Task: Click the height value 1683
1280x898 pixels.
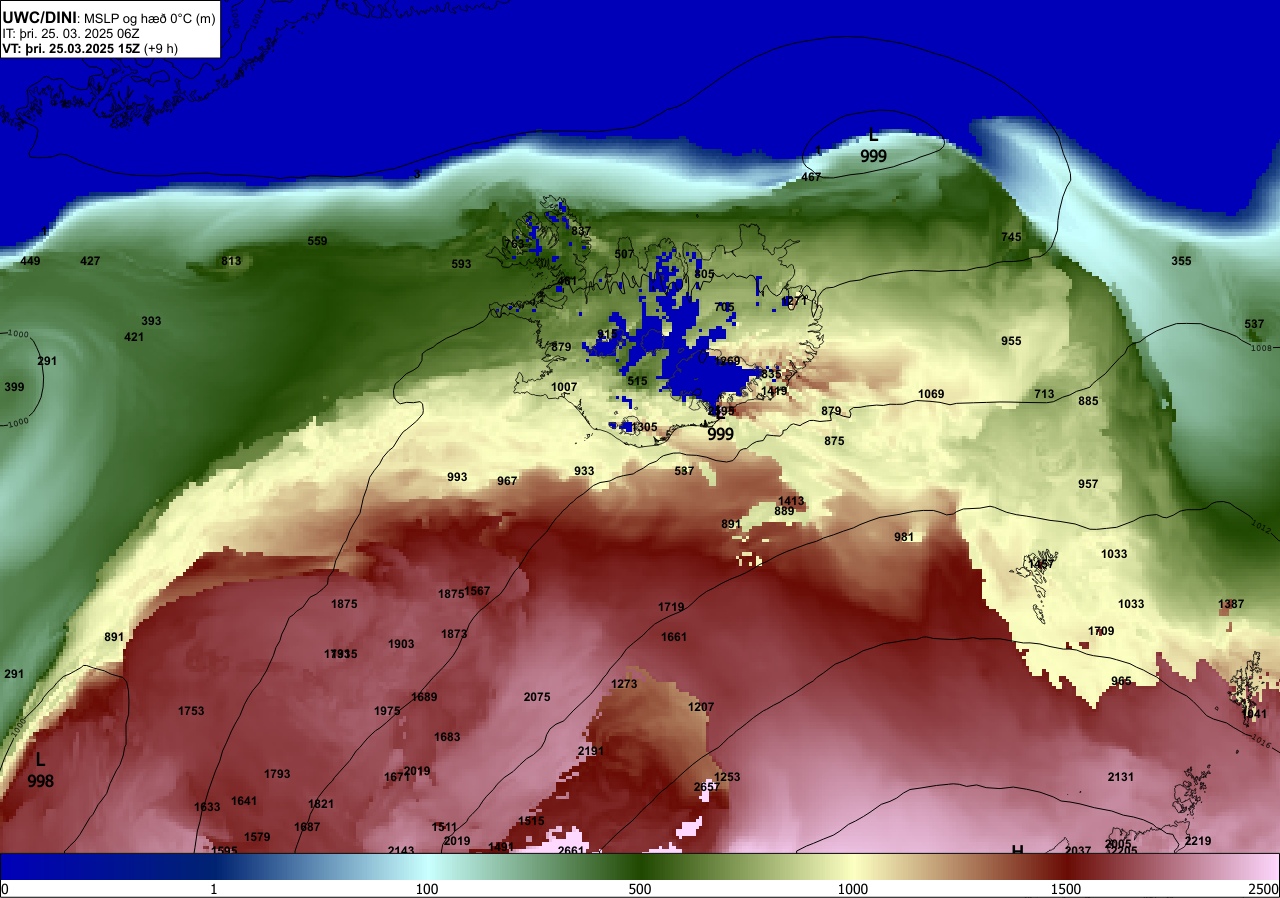Action: coord(447,737)
